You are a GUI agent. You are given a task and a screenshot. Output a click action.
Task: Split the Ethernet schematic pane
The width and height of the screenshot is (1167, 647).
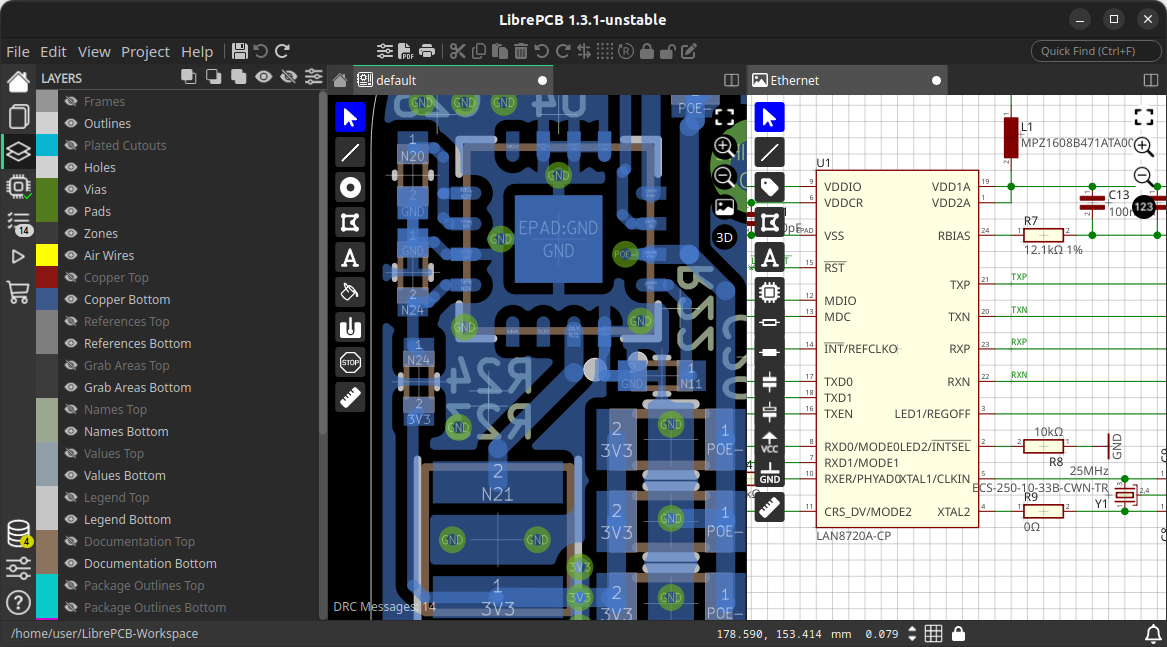click(1151, 80)
